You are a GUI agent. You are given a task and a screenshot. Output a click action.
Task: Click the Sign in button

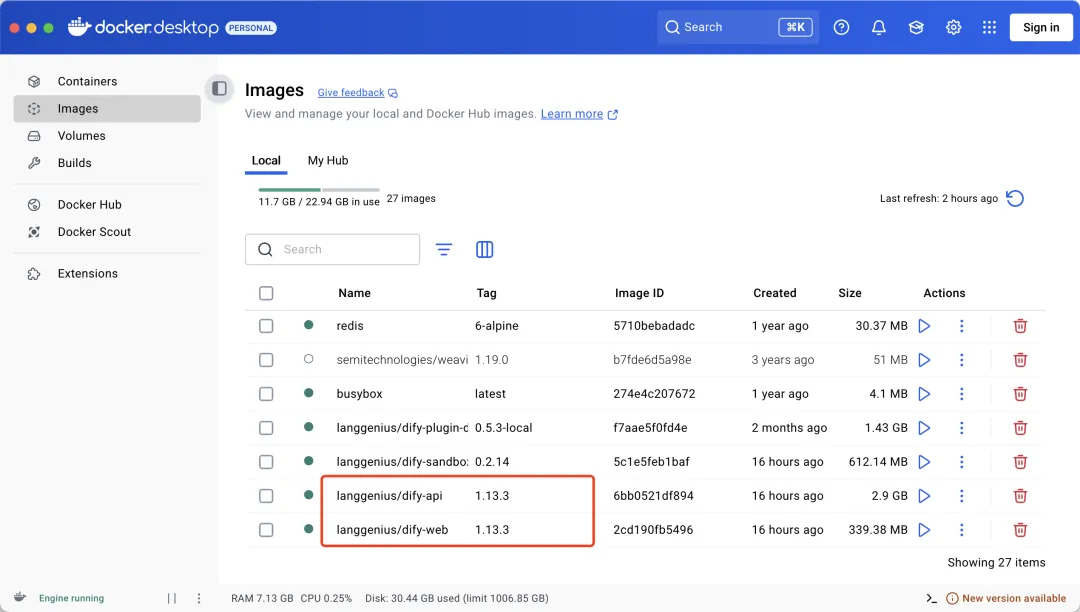click(x=1041, y=28)
